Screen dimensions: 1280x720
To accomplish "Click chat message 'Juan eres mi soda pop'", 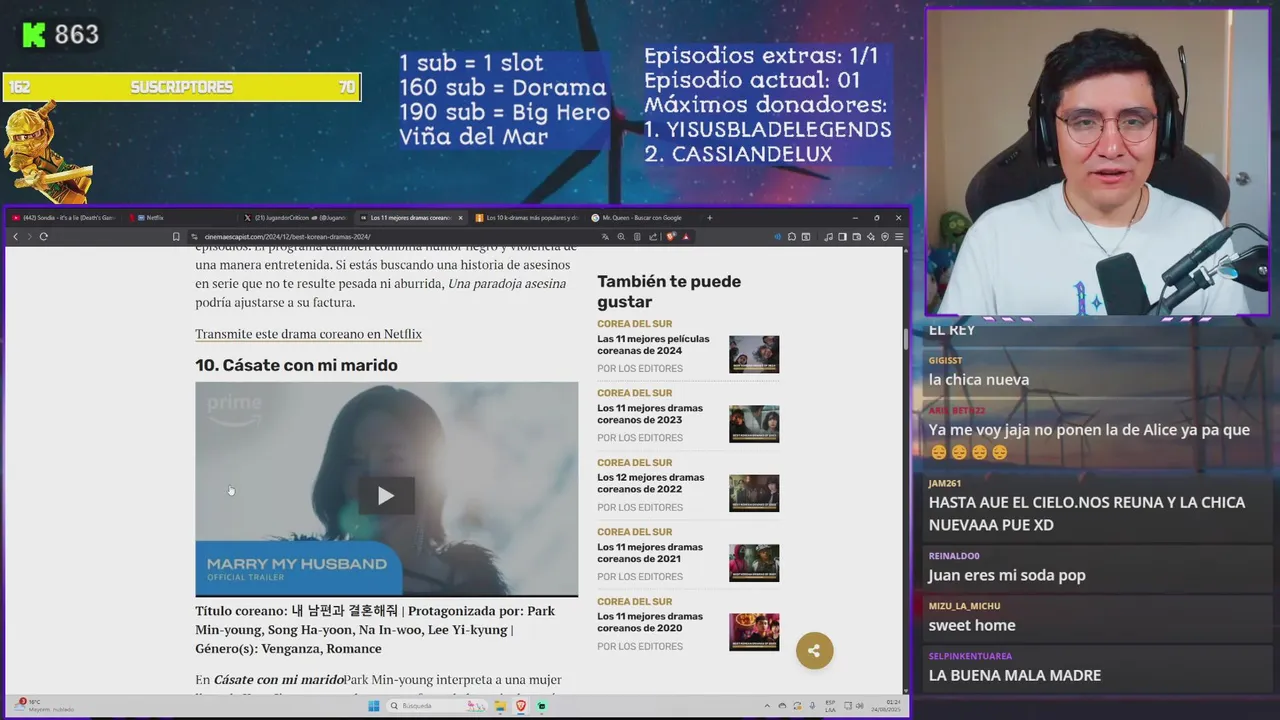I will coord(1007,575).
